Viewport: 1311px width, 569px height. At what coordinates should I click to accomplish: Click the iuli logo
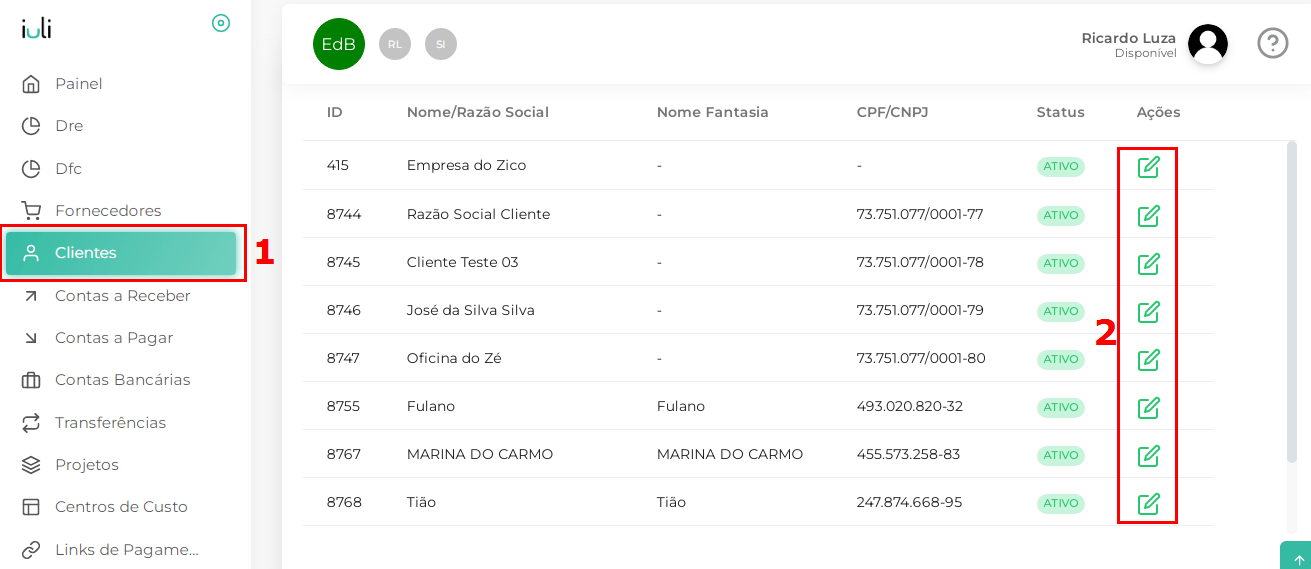point(37,28)
